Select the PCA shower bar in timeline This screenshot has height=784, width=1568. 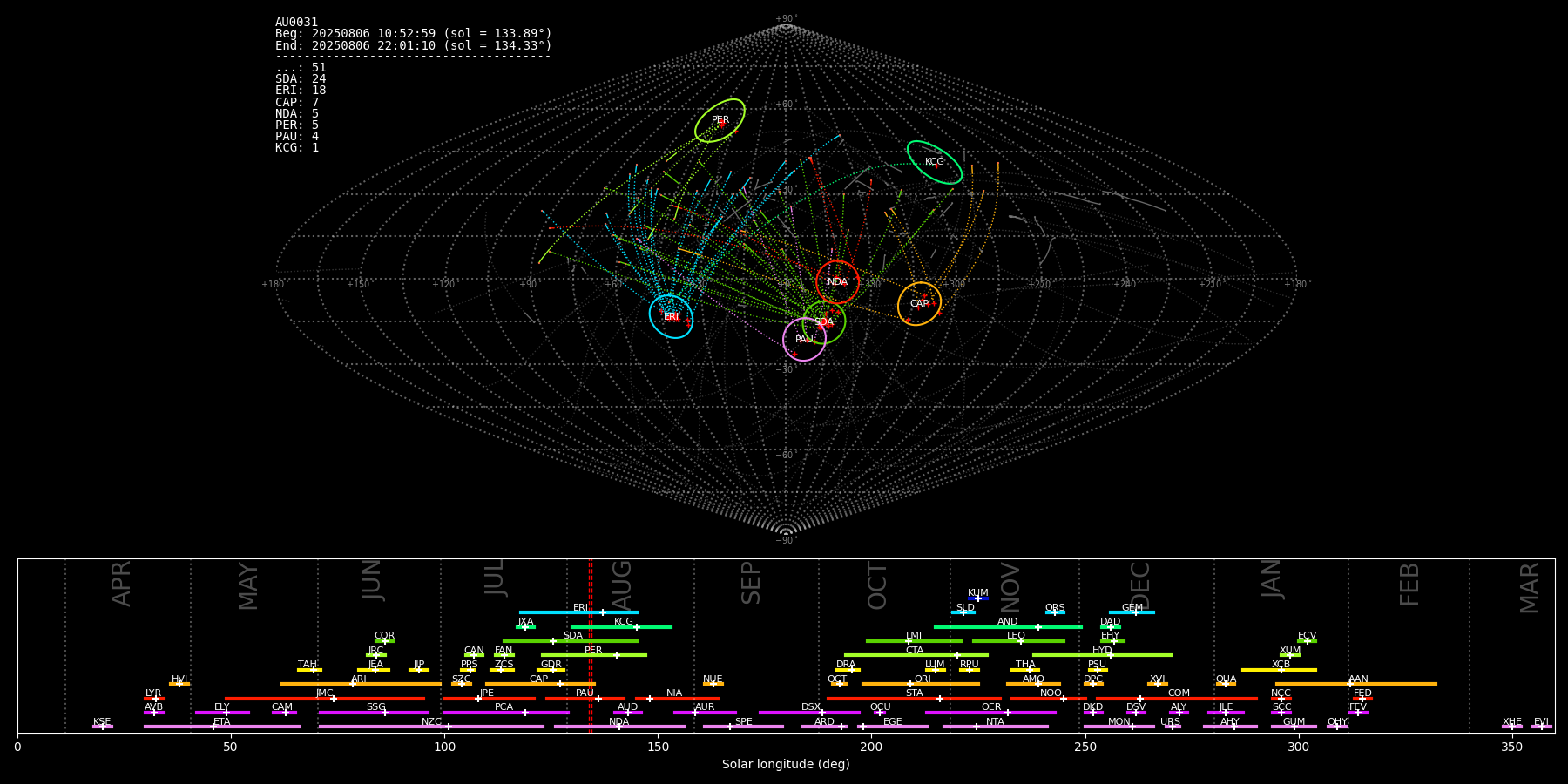tap(505, 713)
